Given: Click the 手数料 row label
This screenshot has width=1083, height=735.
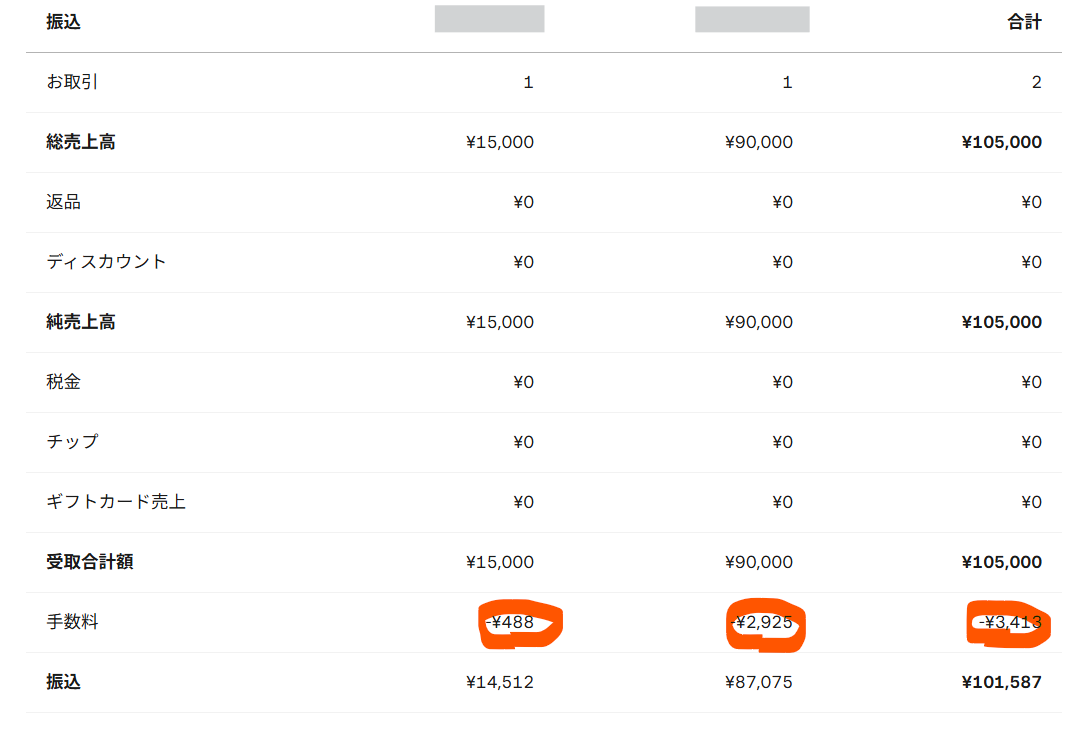Looking at the screenshot, I should coord(72,622).
